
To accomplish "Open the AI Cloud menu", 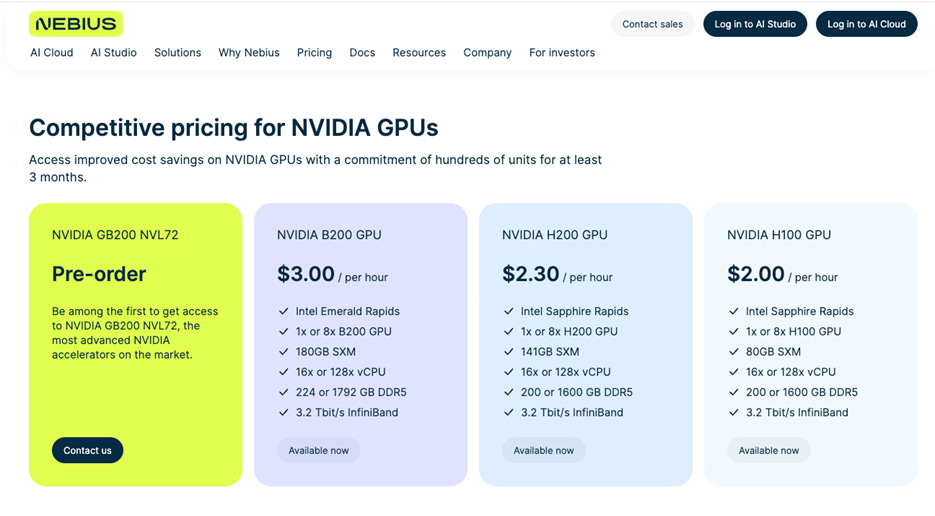I will (x=52, y=52).
